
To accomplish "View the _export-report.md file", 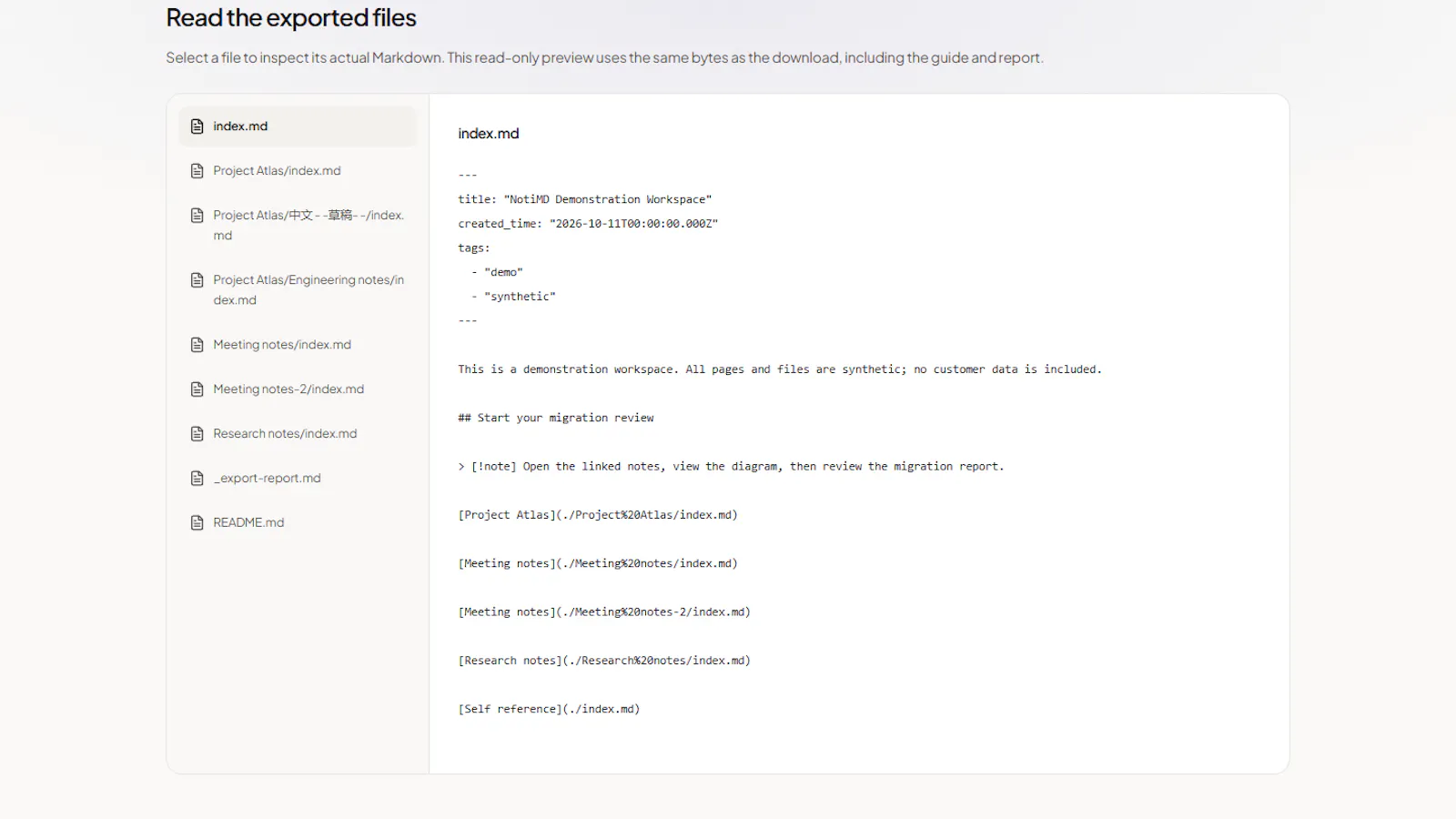I will coord(298,479).
